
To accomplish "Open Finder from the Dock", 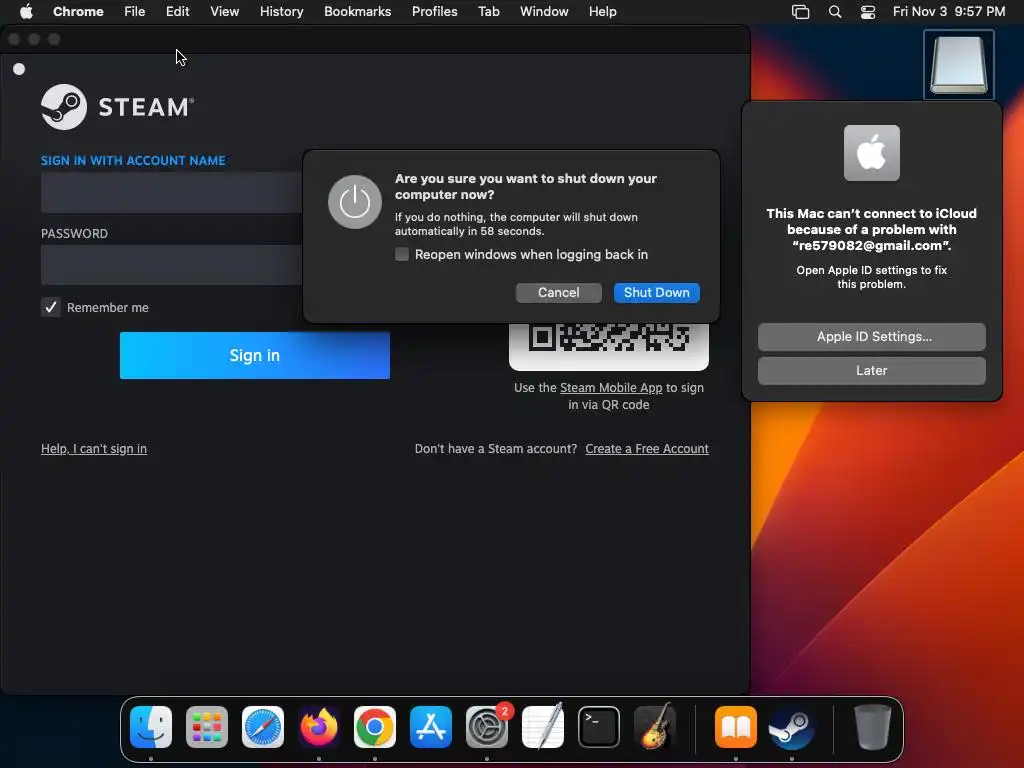I will pyautogui.click(x=151, y=727).
